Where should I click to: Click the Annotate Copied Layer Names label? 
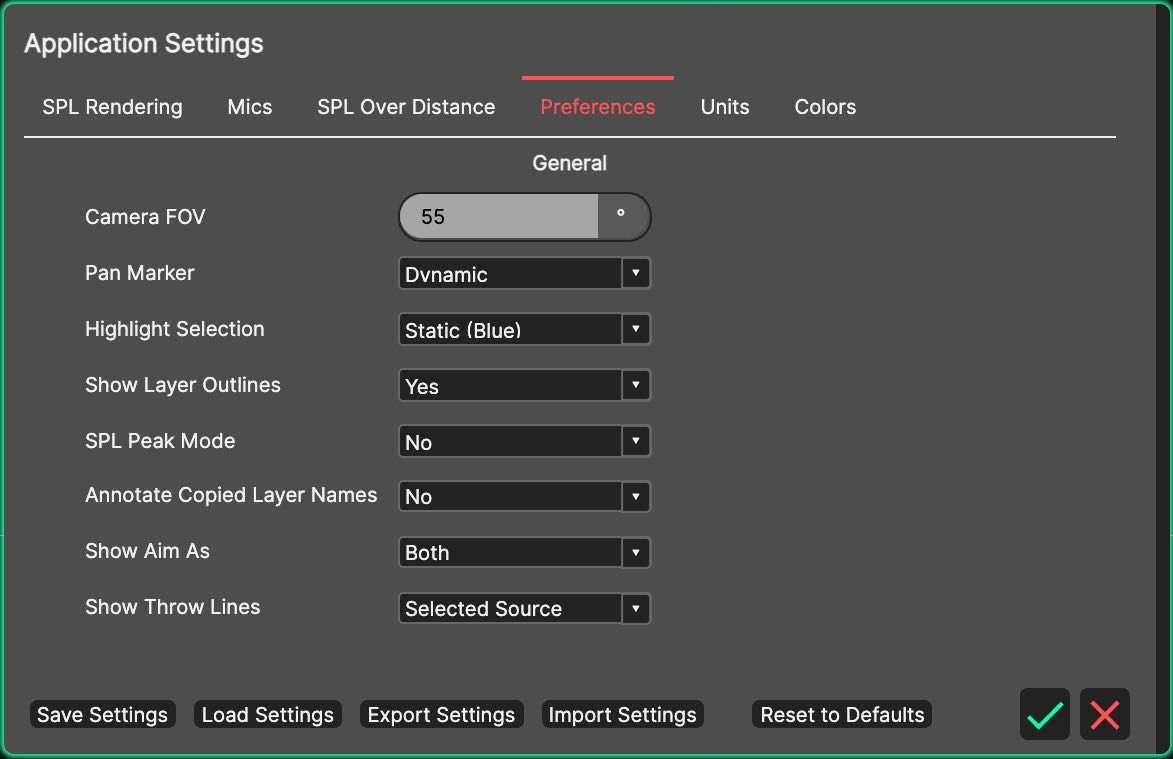point(231,495)
